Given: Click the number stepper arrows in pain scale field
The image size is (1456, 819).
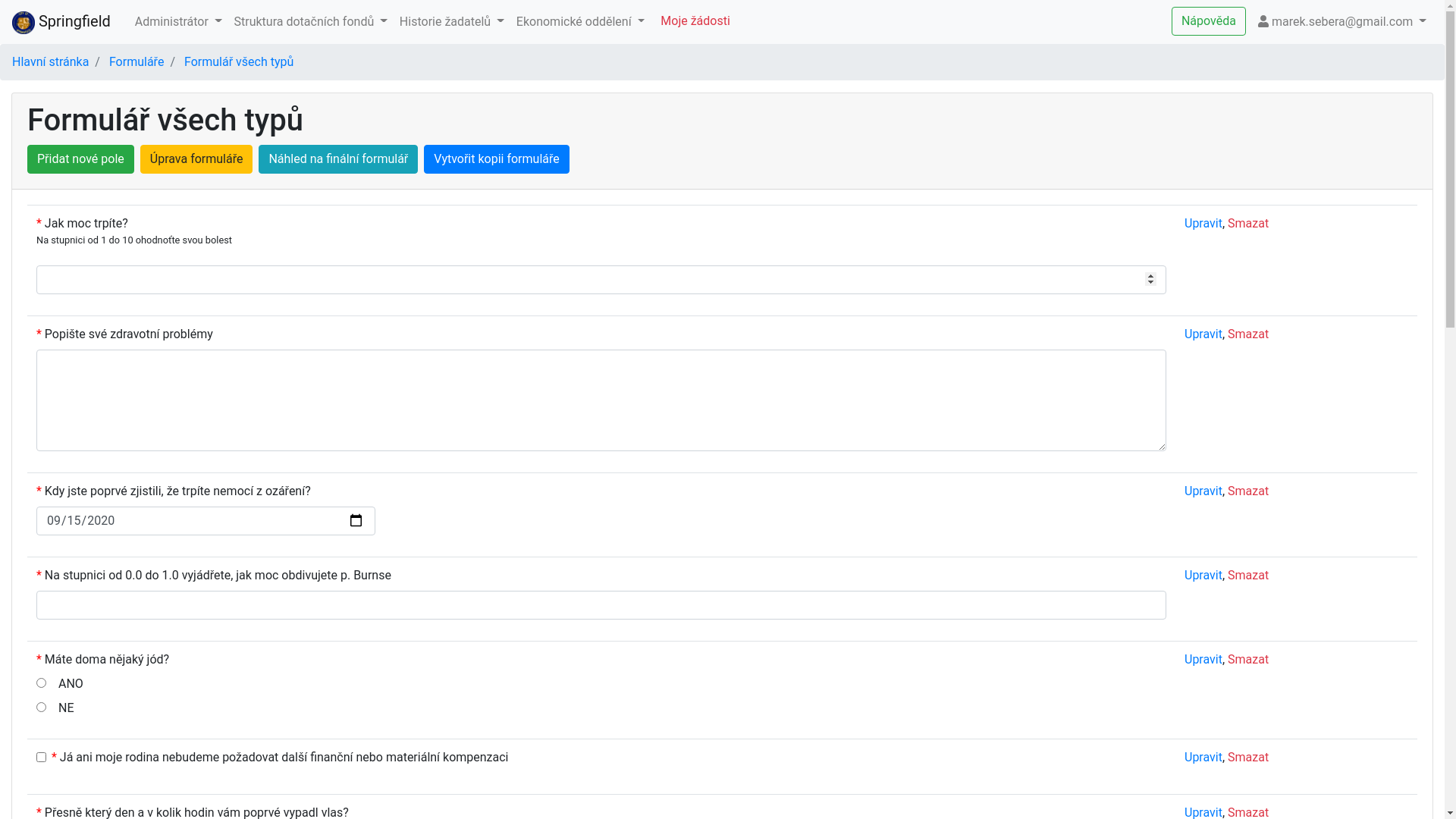Looking at the screenshot, I should [x=1150, y=280].
